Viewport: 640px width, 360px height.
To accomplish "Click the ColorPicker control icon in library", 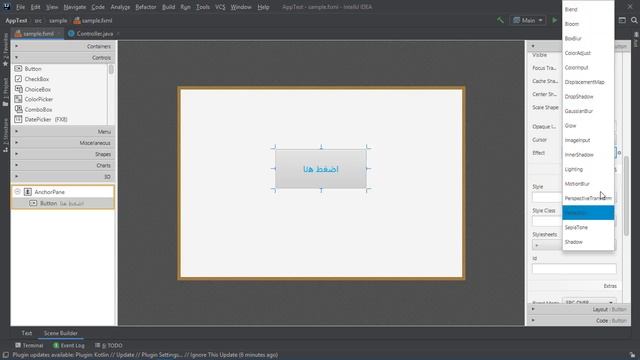I will click(18, 99).
